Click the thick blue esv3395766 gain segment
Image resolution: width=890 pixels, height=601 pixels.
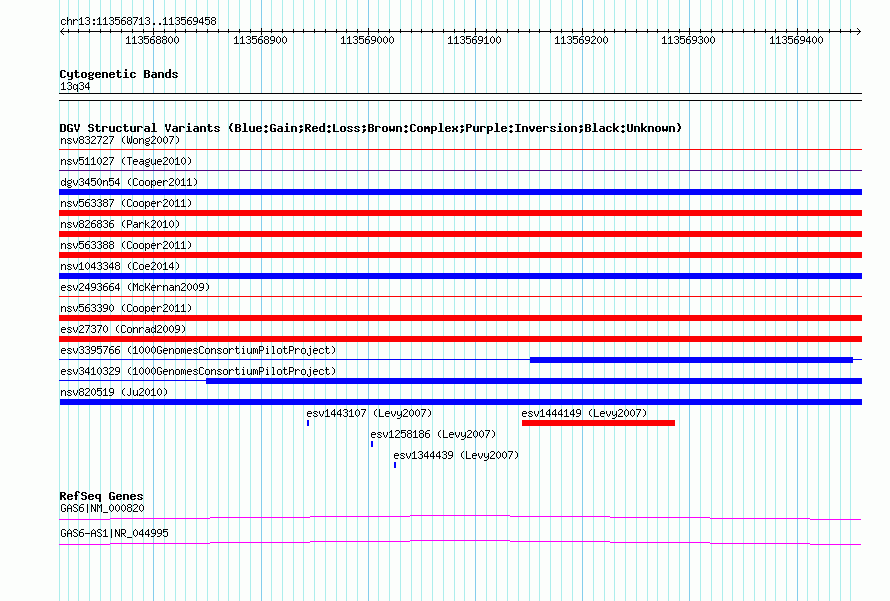click(691, 360)
